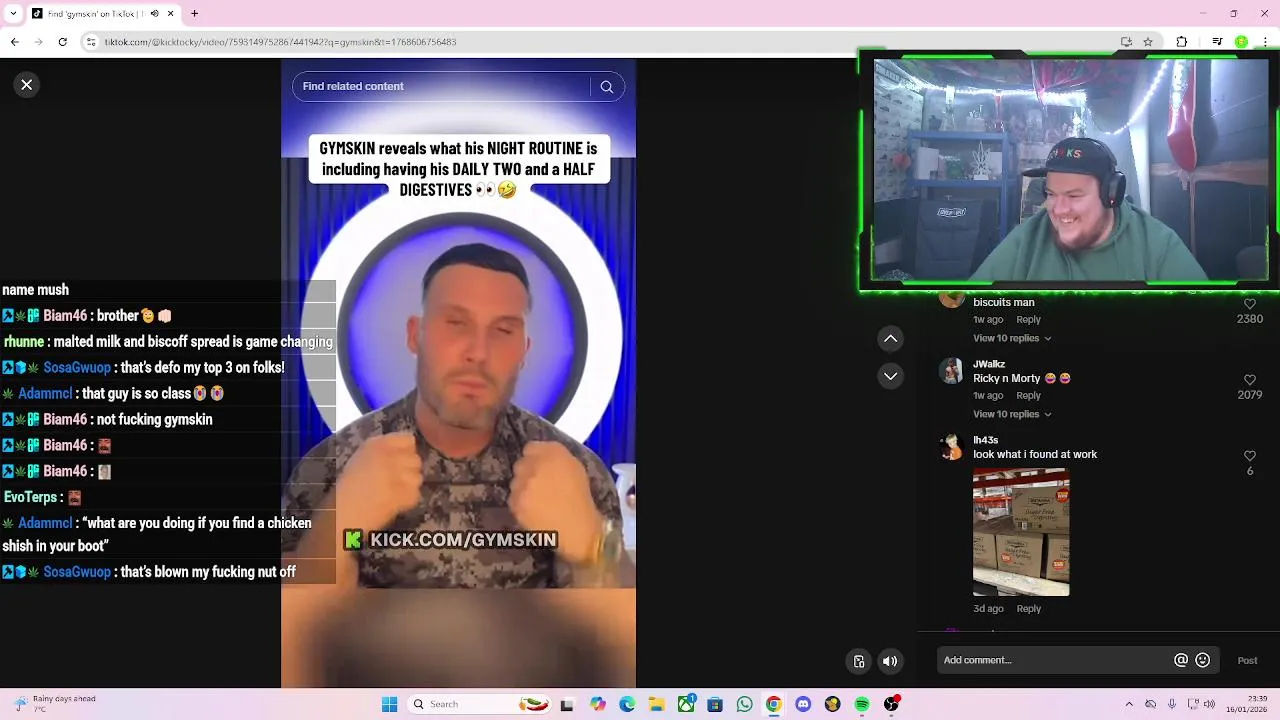The width and height of the screenshot is (1280, 720).
Task: Switch to Google Chrome on the taskbar
Action: click(774, 705)
